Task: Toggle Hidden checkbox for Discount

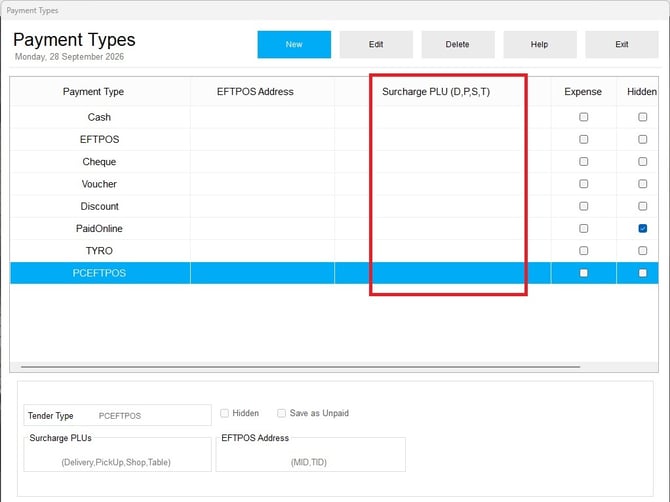Action: click(x=642, y=206)
